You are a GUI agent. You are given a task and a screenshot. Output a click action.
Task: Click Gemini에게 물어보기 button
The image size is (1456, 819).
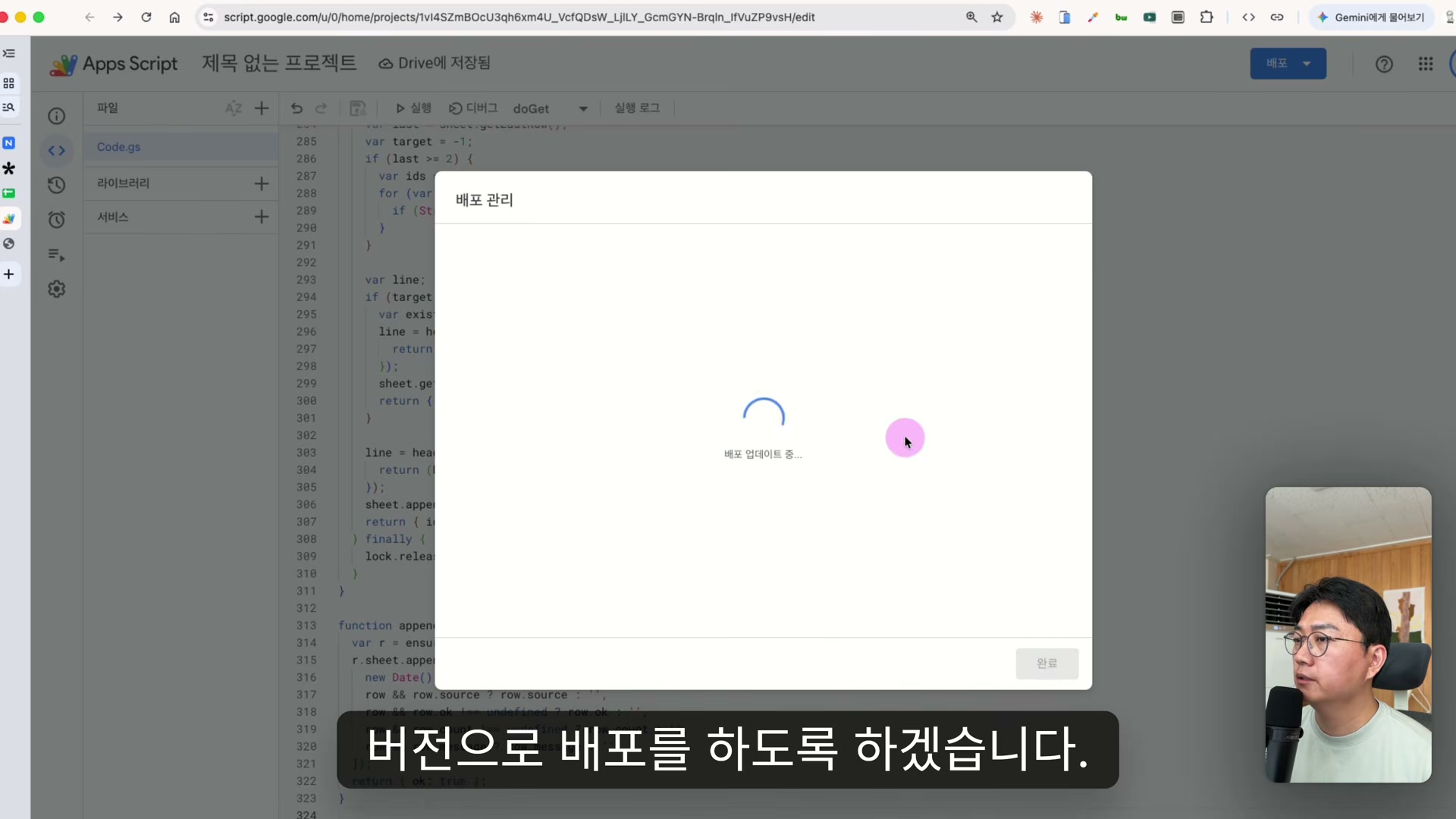[1371, 17]
